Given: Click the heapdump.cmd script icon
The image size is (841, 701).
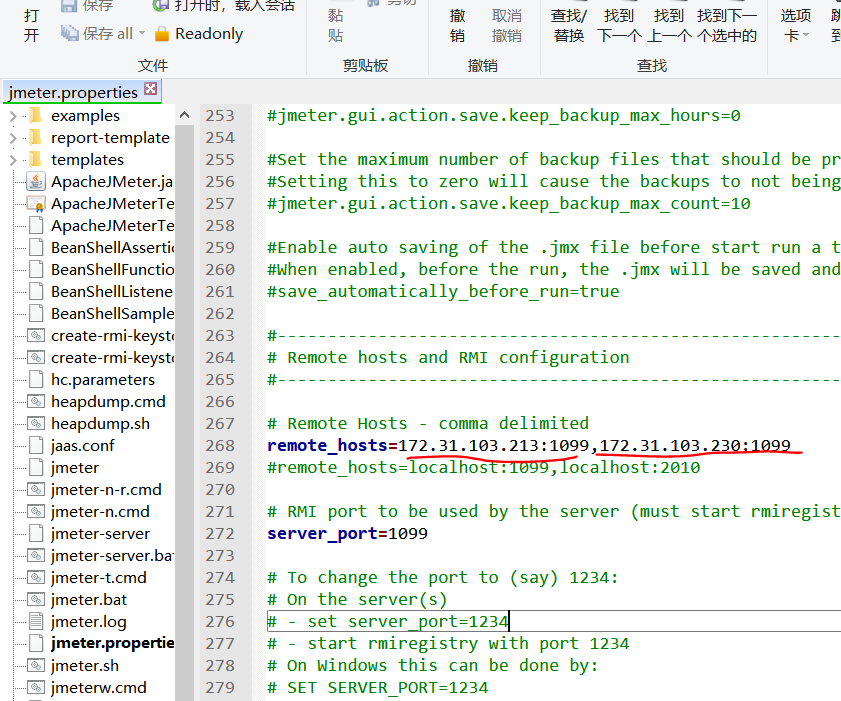Looking at the screenshot, I should coord(36,401).
